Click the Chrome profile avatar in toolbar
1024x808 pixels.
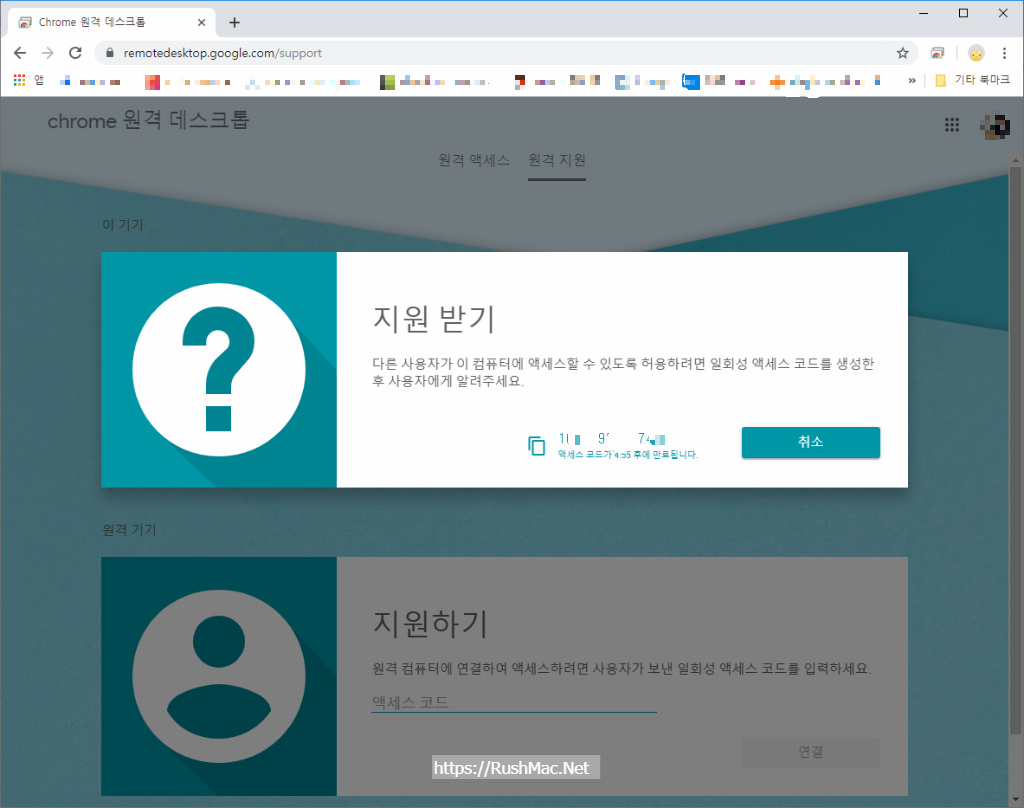pyautogui.click(x=976, y=53)
